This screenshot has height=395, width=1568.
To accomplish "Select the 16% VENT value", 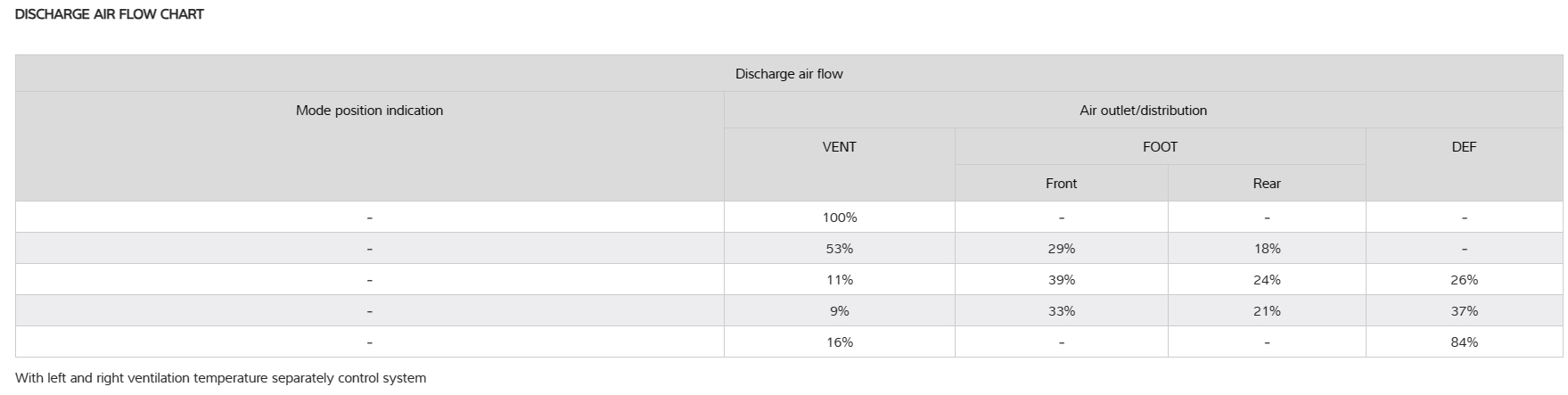I will click(x=839, y=342).
